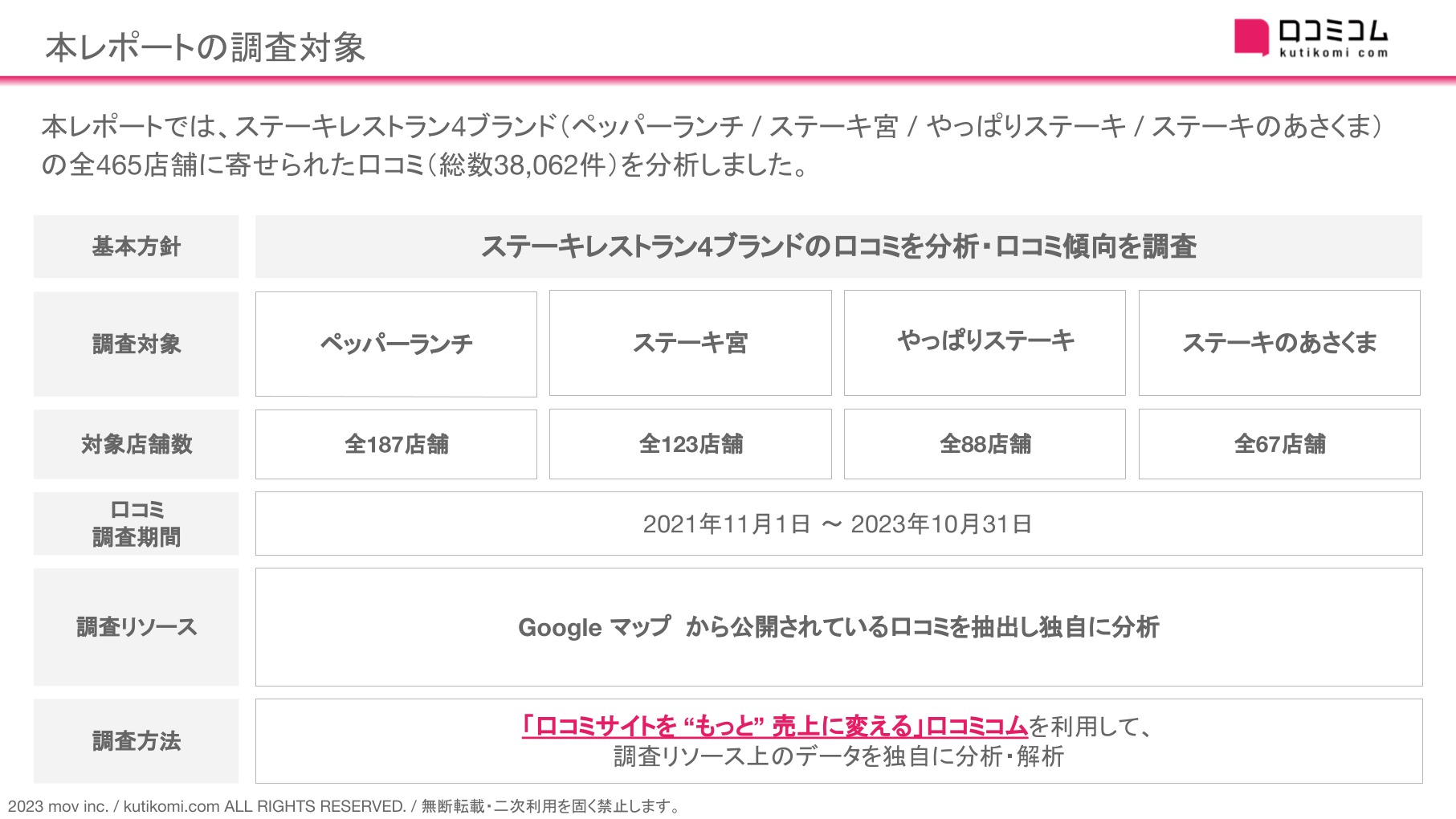1456x819 pixels.
Task: Click the 全88店舗 cell
Action: [x=985, y=444]
